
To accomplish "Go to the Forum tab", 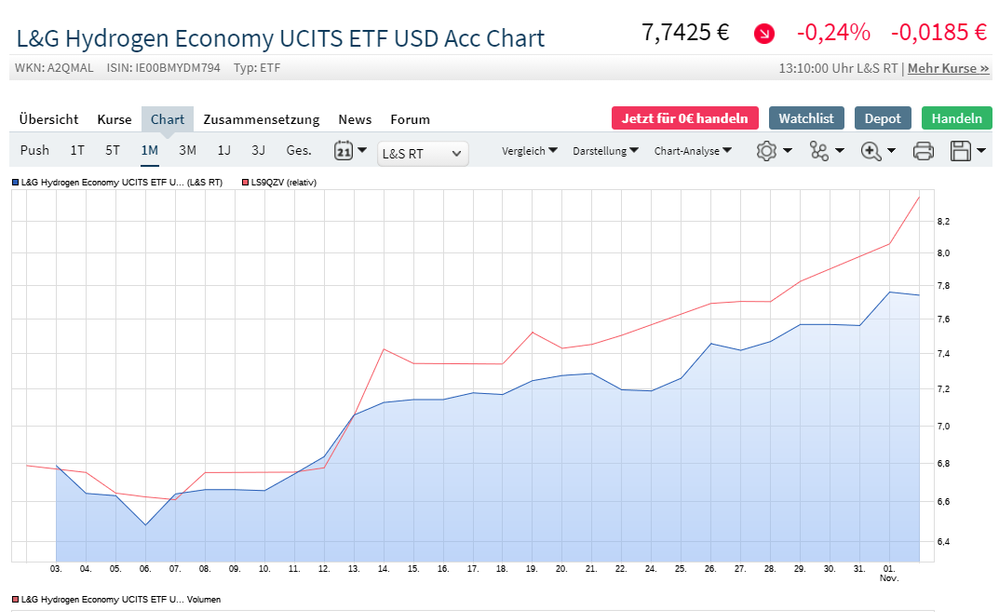I will (410, 119).
